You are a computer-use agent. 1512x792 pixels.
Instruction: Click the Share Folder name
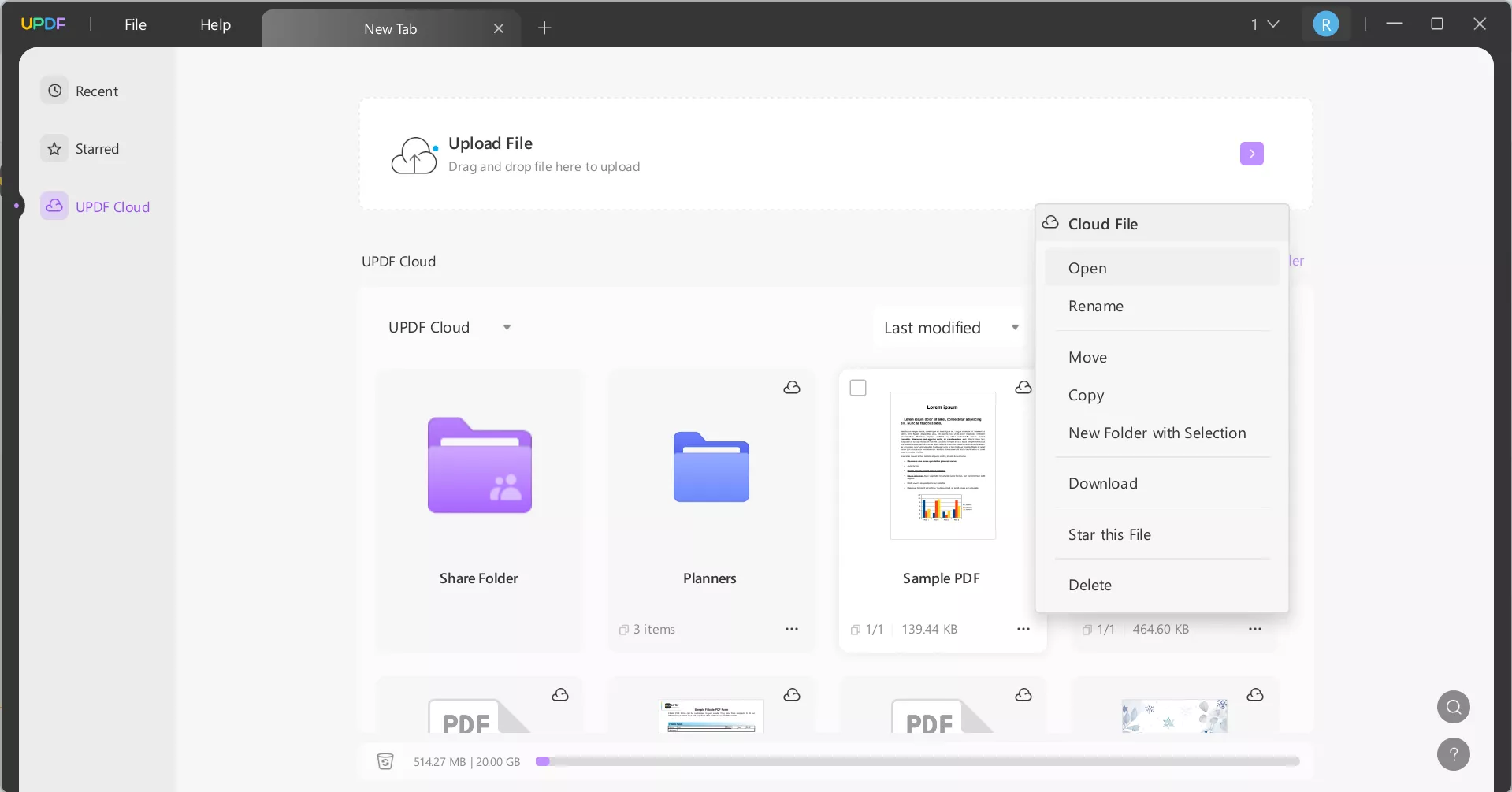(x=479, y=578)
